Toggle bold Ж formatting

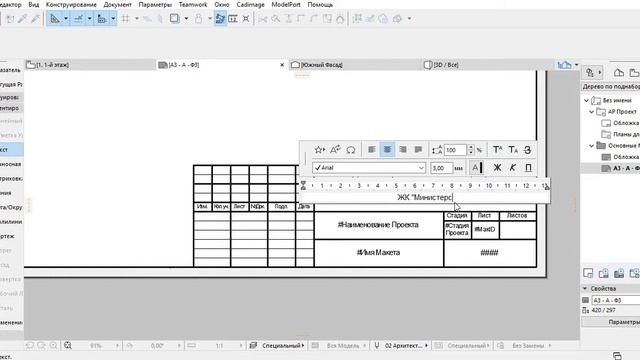[497, 168]
